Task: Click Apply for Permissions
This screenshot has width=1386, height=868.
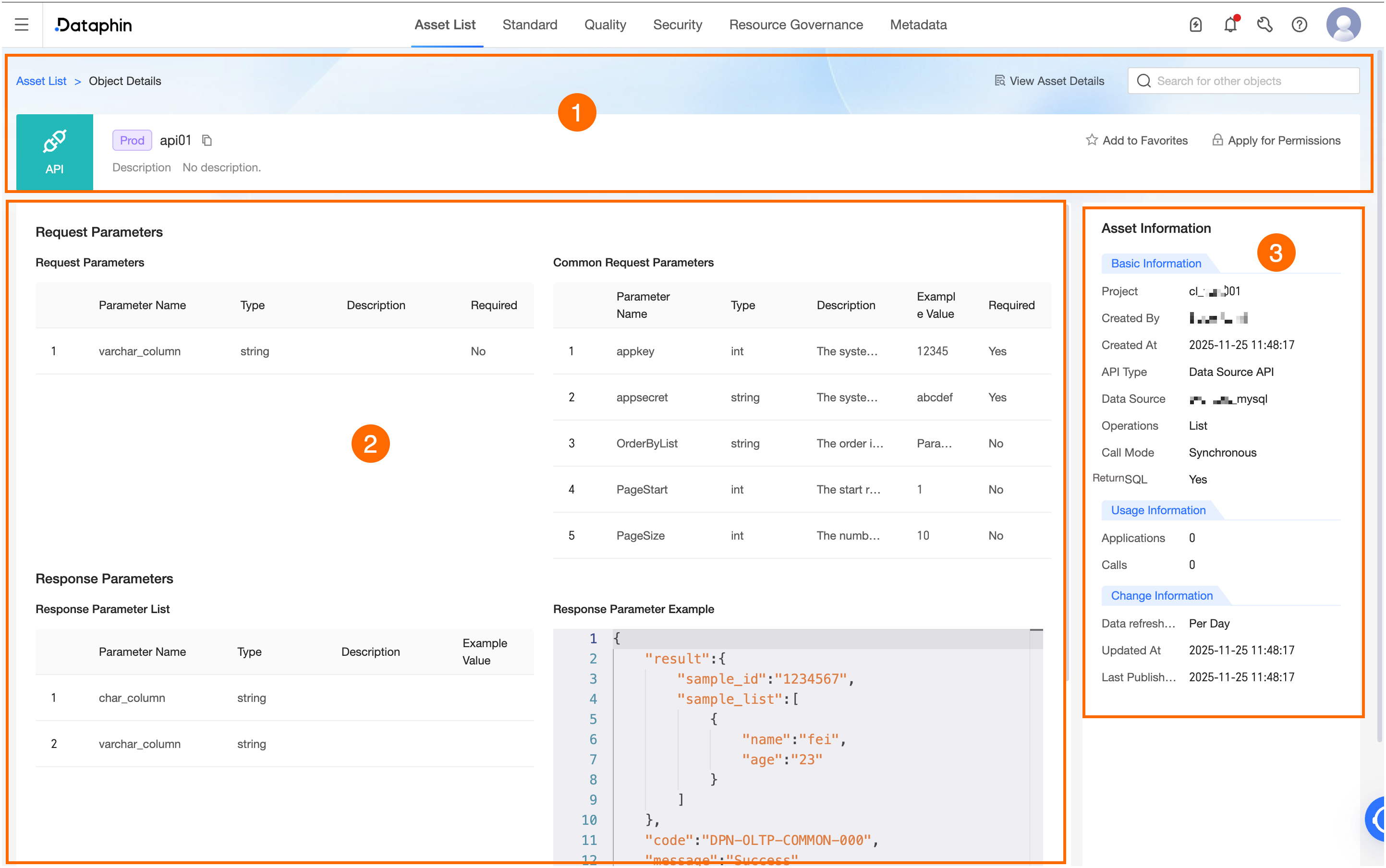Action: point(1276,140)
